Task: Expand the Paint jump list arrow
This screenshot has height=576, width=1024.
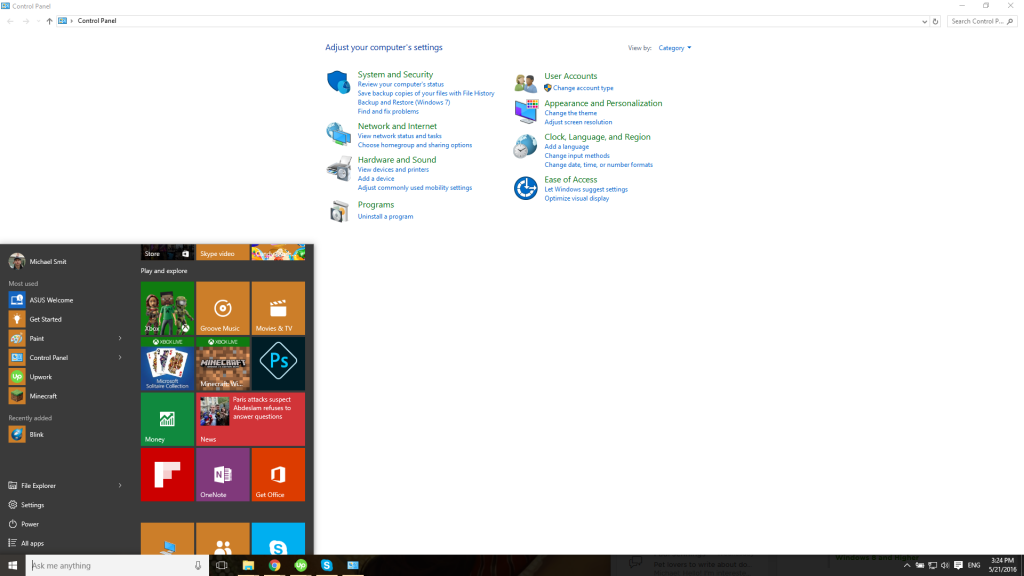Action: click(120, 338)
